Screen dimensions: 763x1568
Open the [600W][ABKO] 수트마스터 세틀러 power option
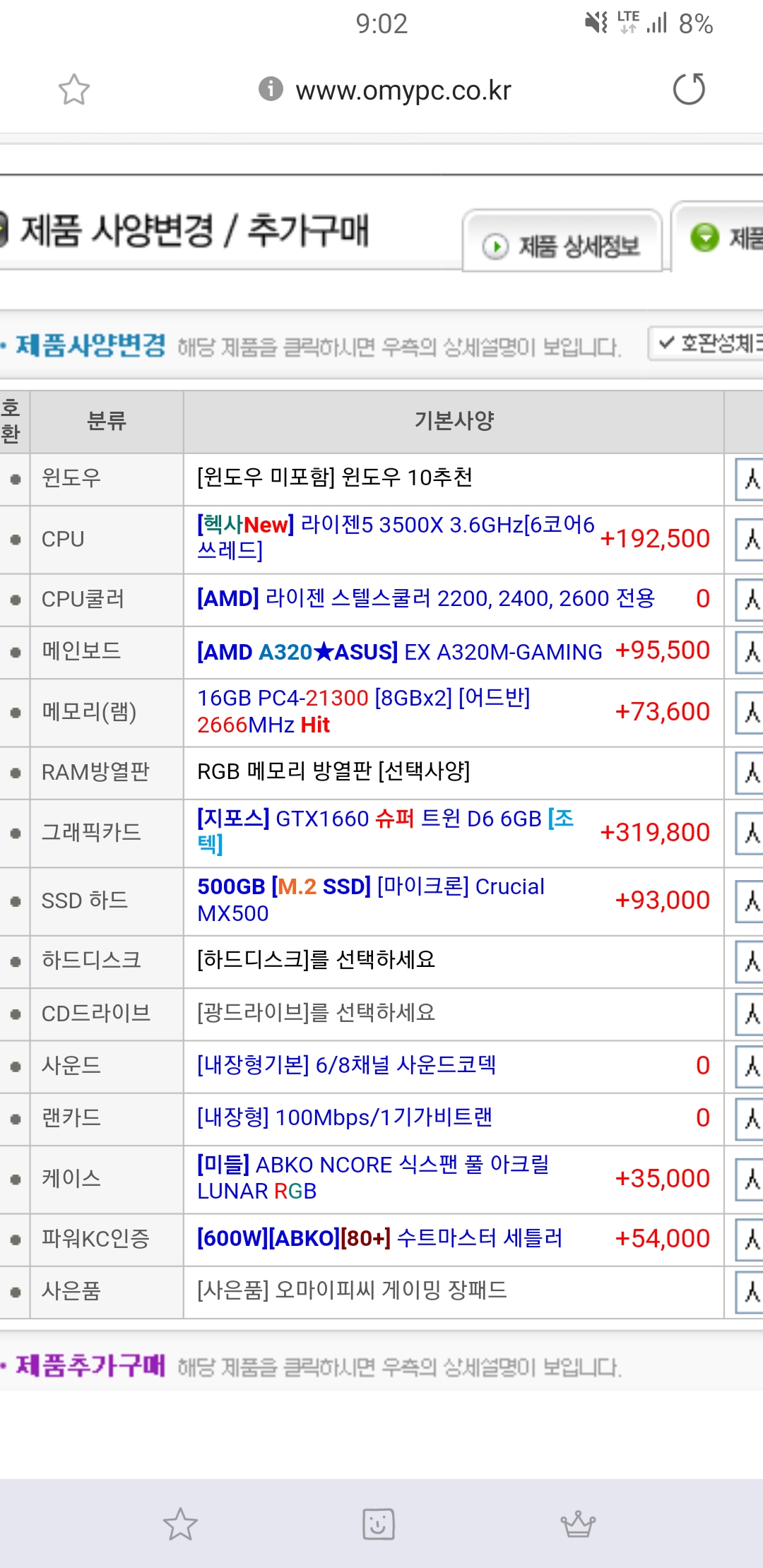(379, 1238)
